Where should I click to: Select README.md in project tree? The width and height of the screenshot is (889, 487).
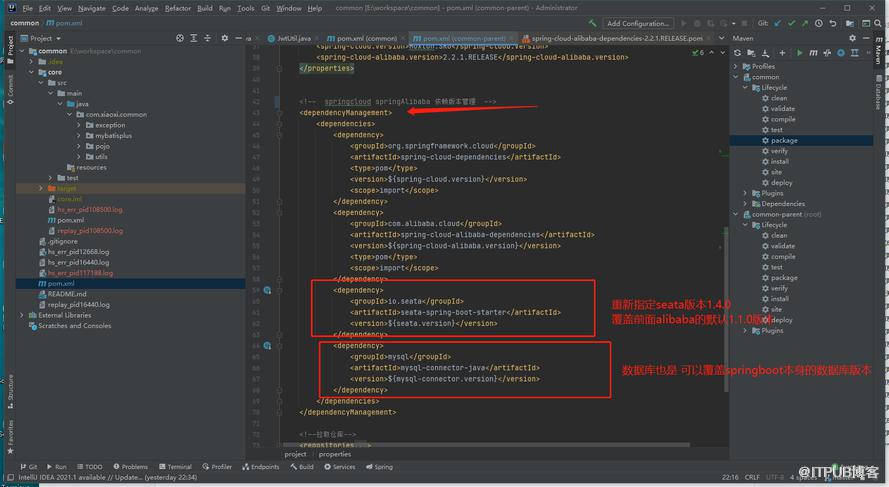(x=67, y=294)
